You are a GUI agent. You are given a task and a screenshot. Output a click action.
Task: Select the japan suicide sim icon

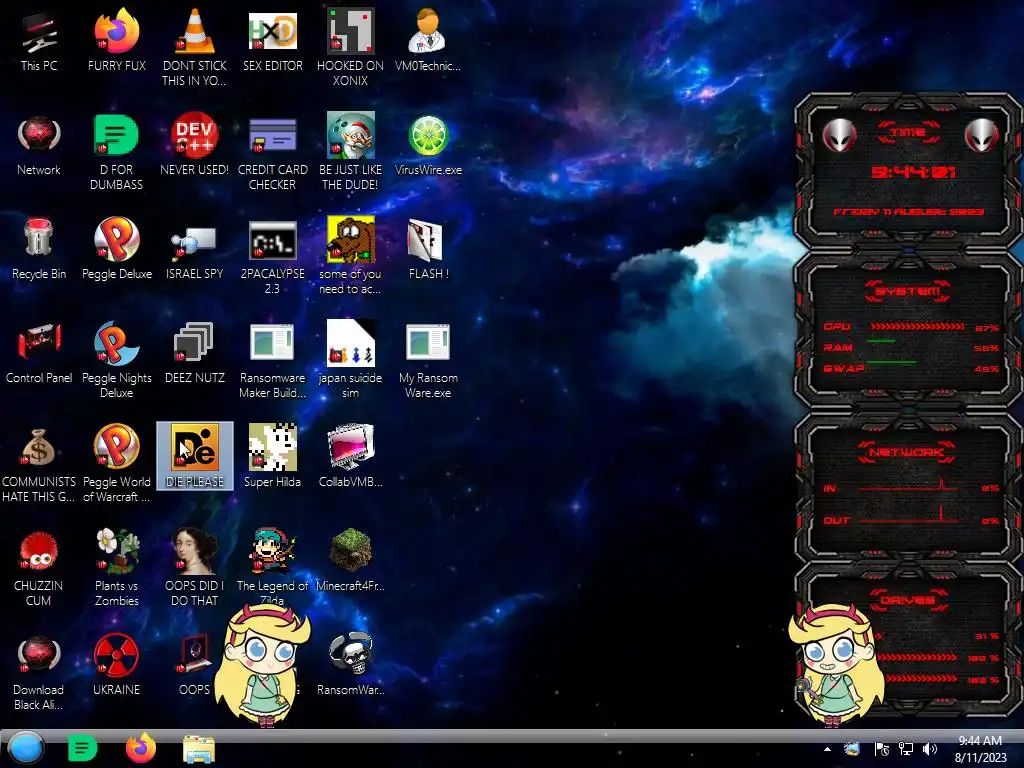point(350,359)
